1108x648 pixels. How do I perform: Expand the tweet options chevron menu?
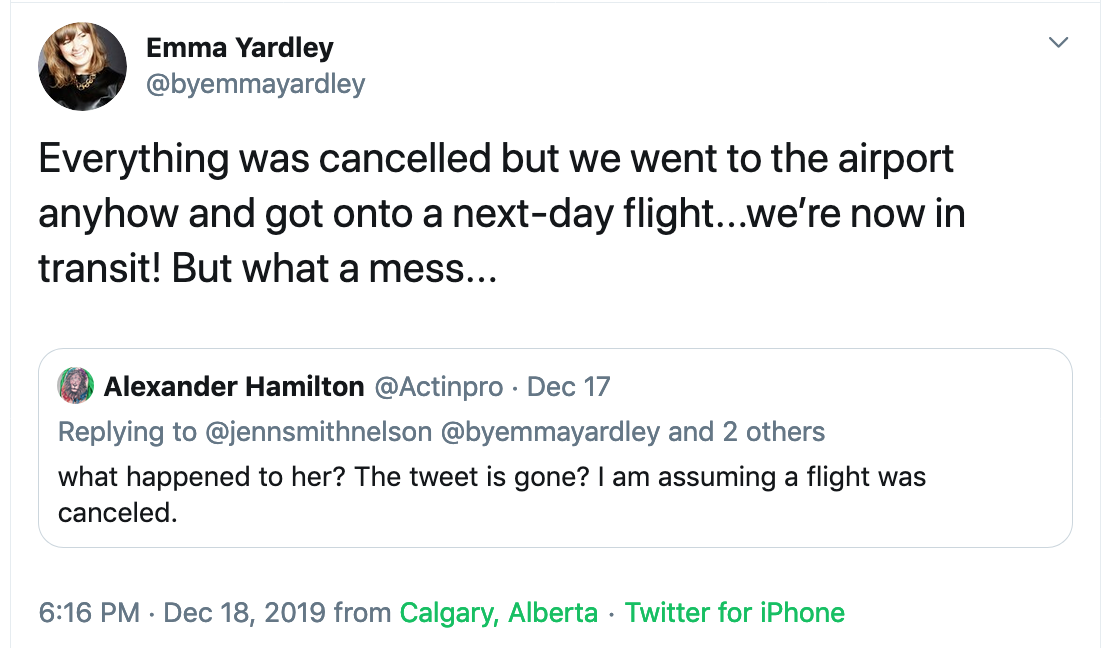(1058, 42)
